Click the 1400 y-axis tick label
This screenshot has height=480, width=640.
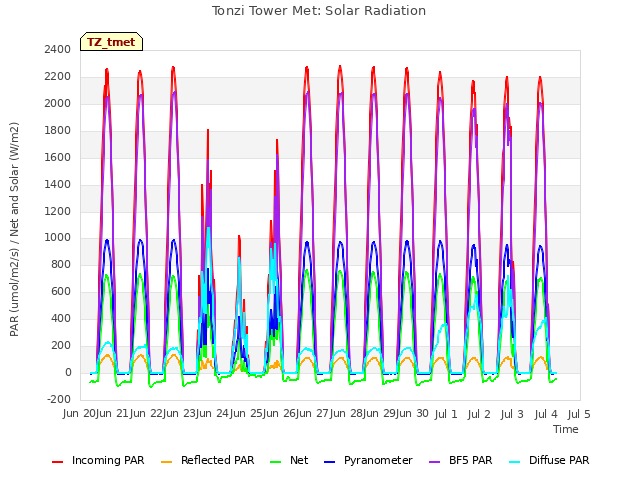(58, 184)
